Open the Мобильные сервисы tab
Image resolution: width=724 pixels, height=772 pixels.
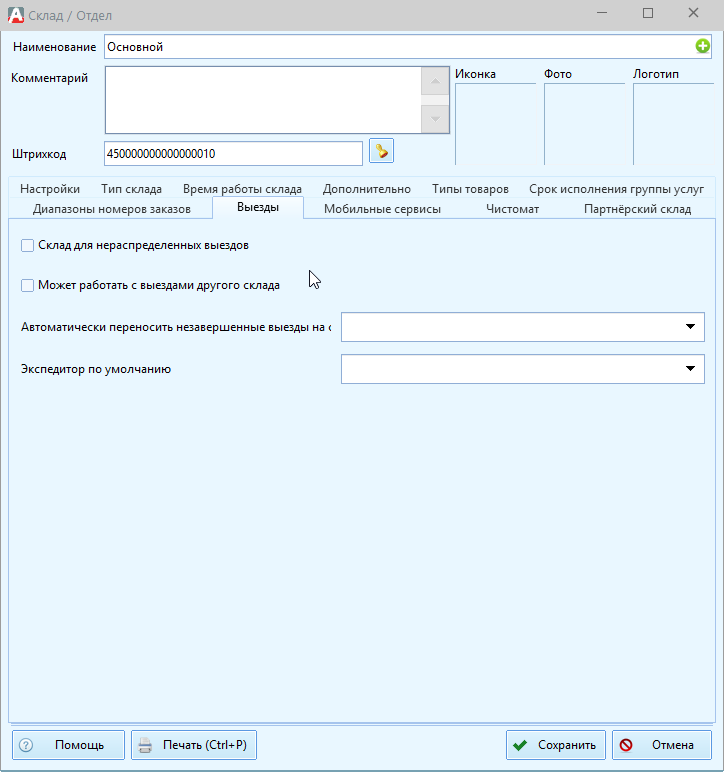(x=382, y=209)
